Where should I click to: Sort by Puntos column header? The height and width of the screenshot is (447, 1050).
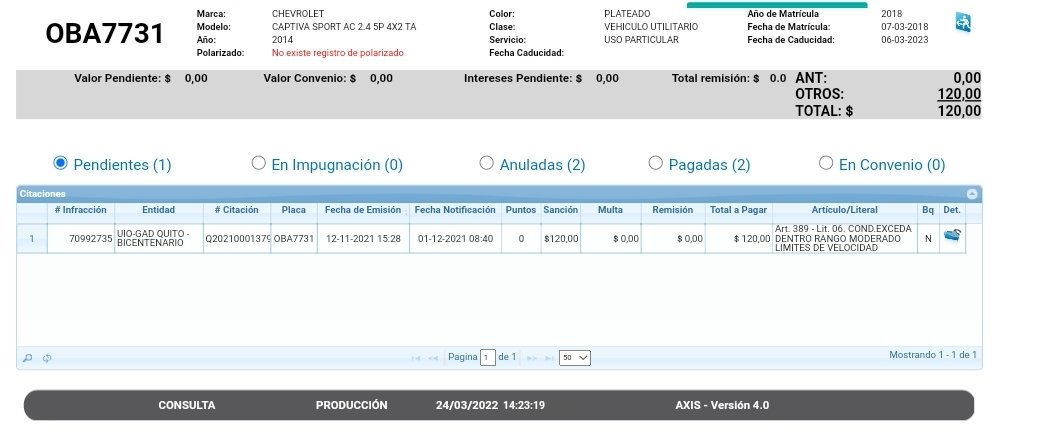point(521,210)
